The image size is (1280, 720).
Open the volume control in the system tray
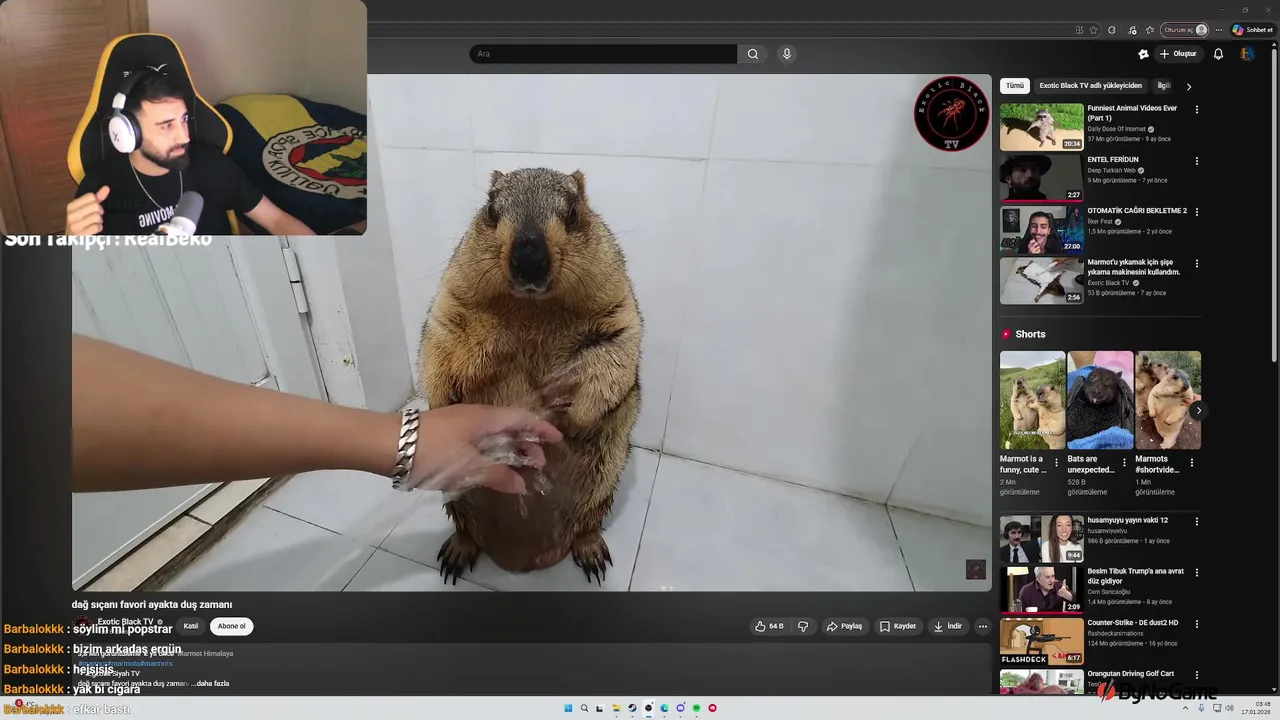point(1229,708)
